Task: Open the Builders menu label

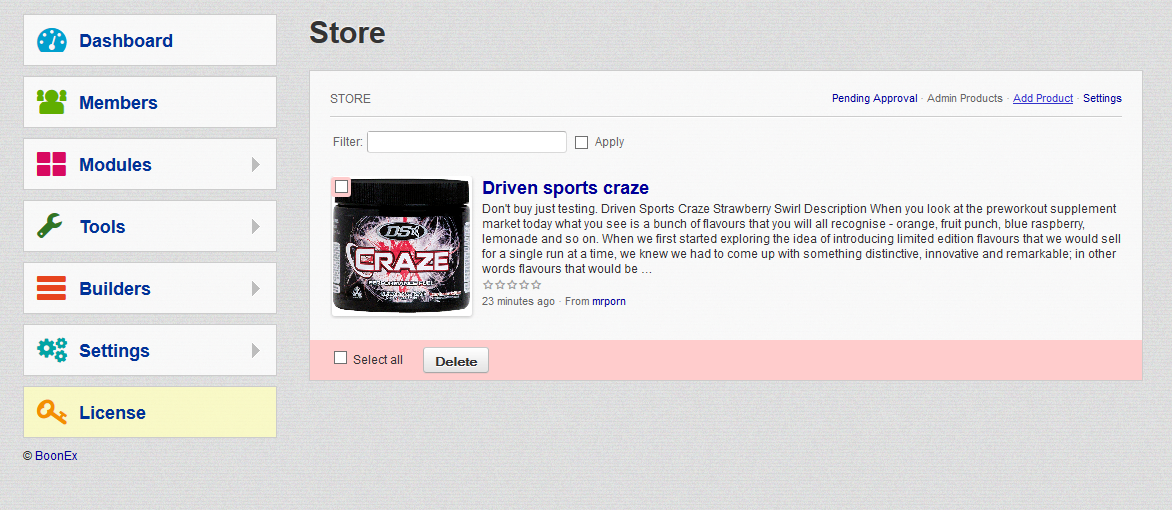Action: click(114, 289)
